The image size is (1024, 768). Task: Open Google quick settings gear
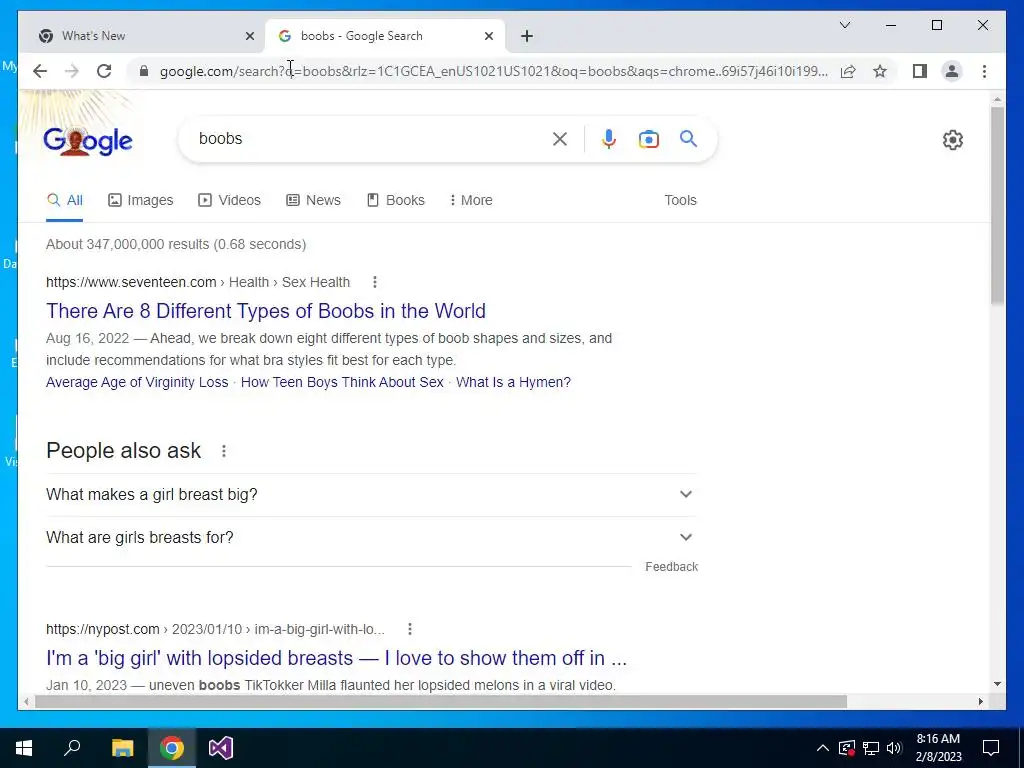(953, 140)
